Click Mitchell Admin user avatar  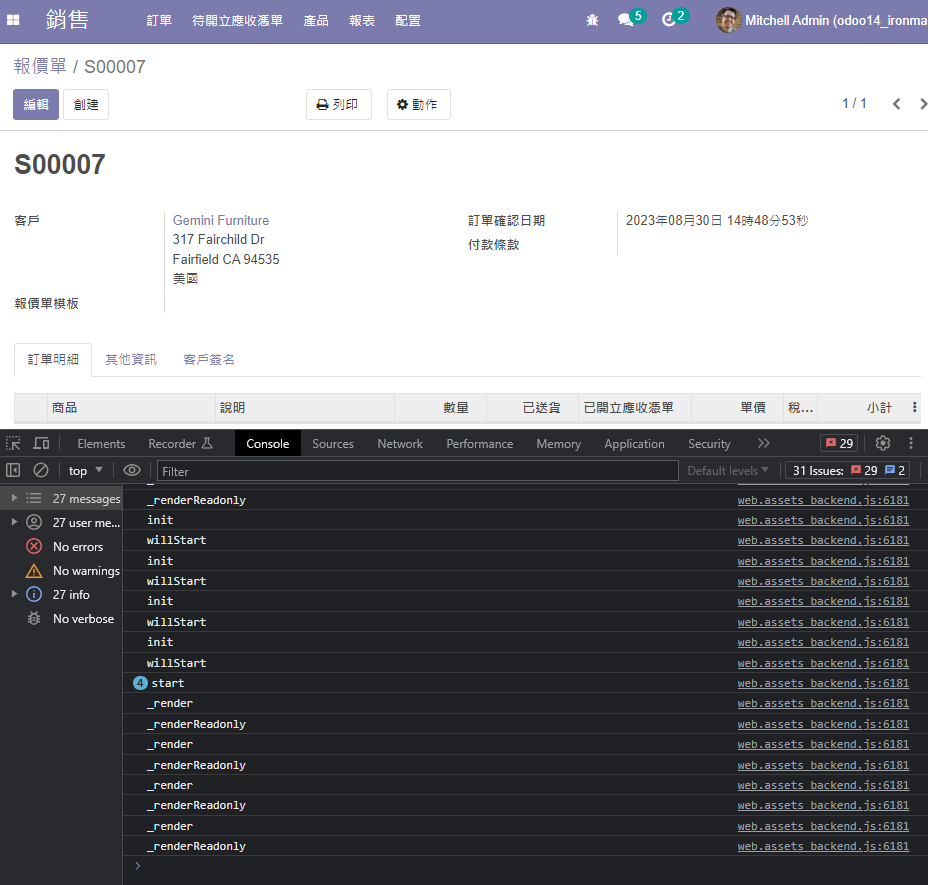tap(728, 20)
